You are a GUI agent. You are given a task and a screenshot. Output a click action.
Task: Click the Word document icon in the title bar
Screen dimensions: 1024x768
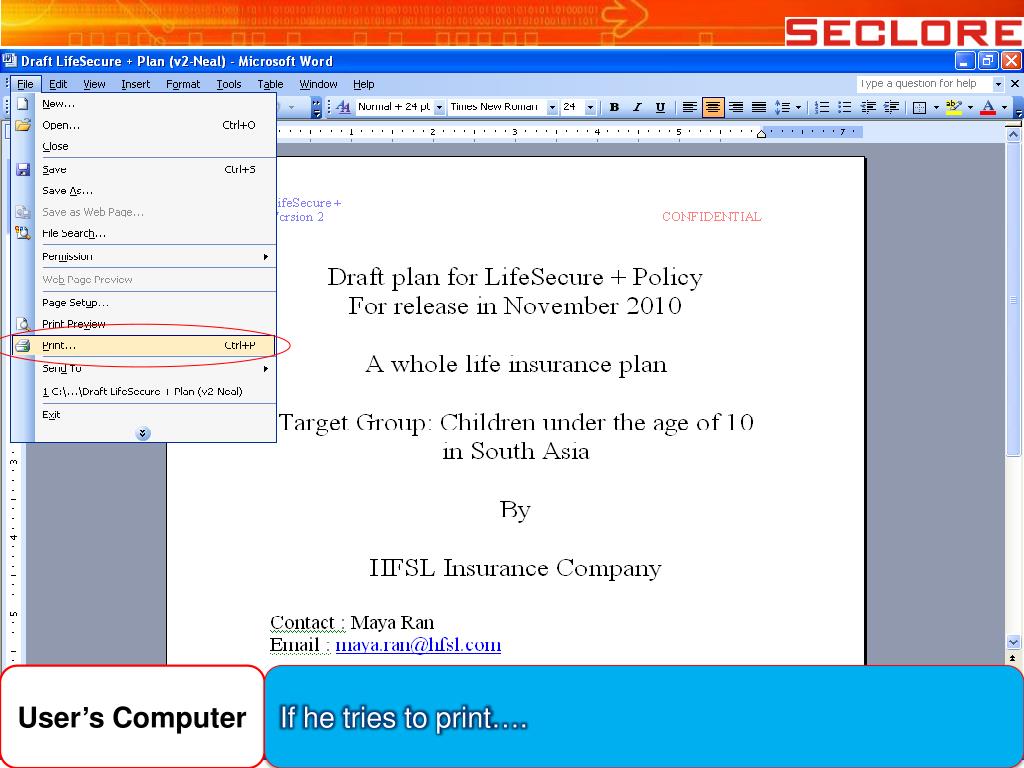point(9,61)
